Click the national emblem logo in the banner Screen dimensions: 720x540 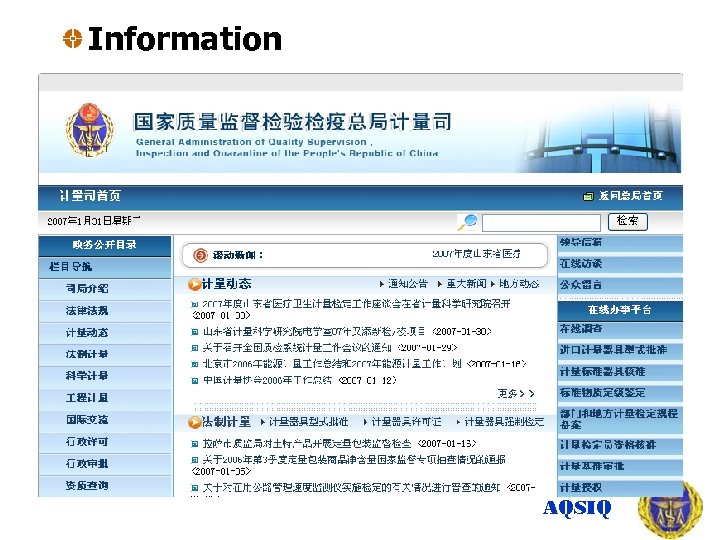click(90, 130)
